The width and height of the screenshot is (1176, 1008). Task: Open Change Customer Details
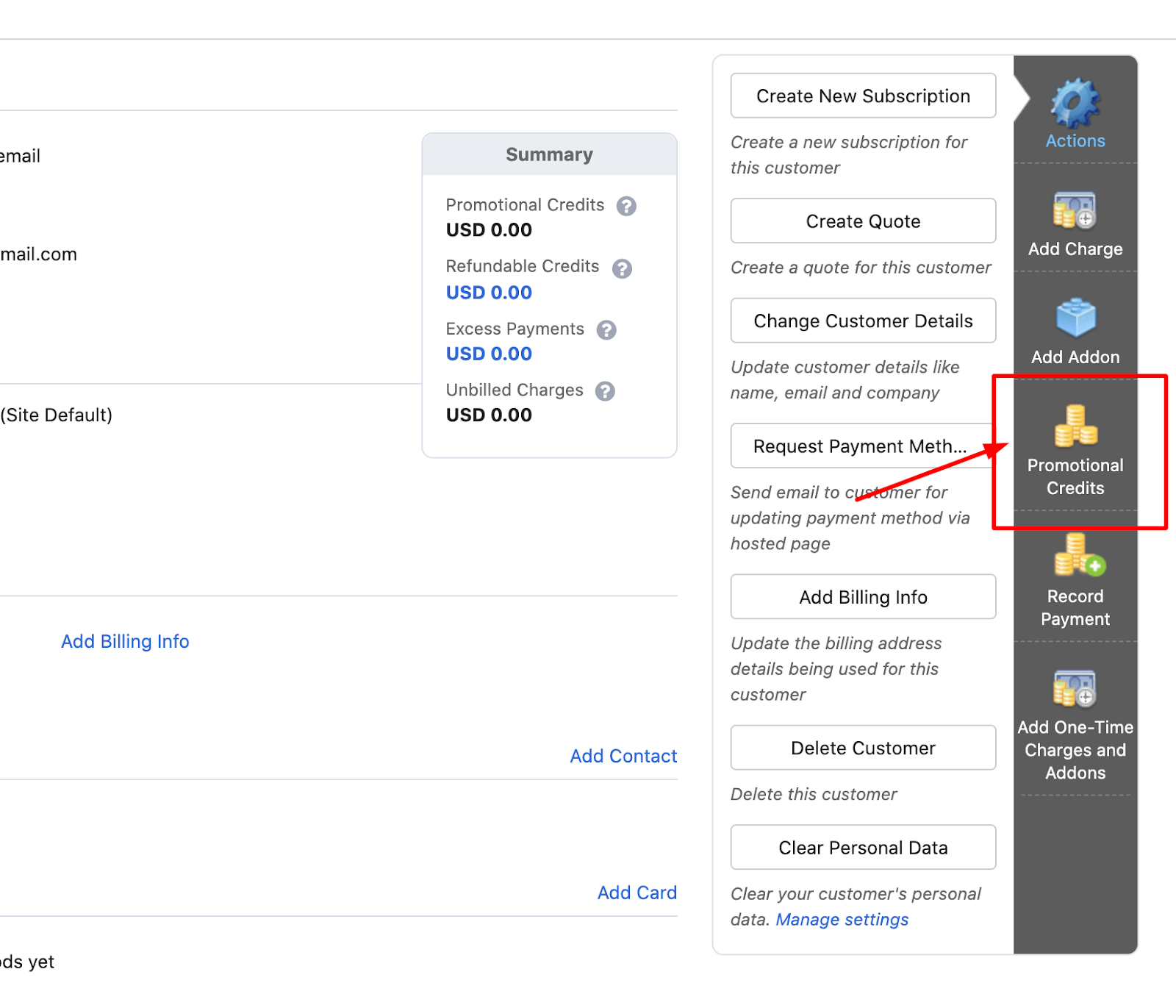[x=863, y=321]
